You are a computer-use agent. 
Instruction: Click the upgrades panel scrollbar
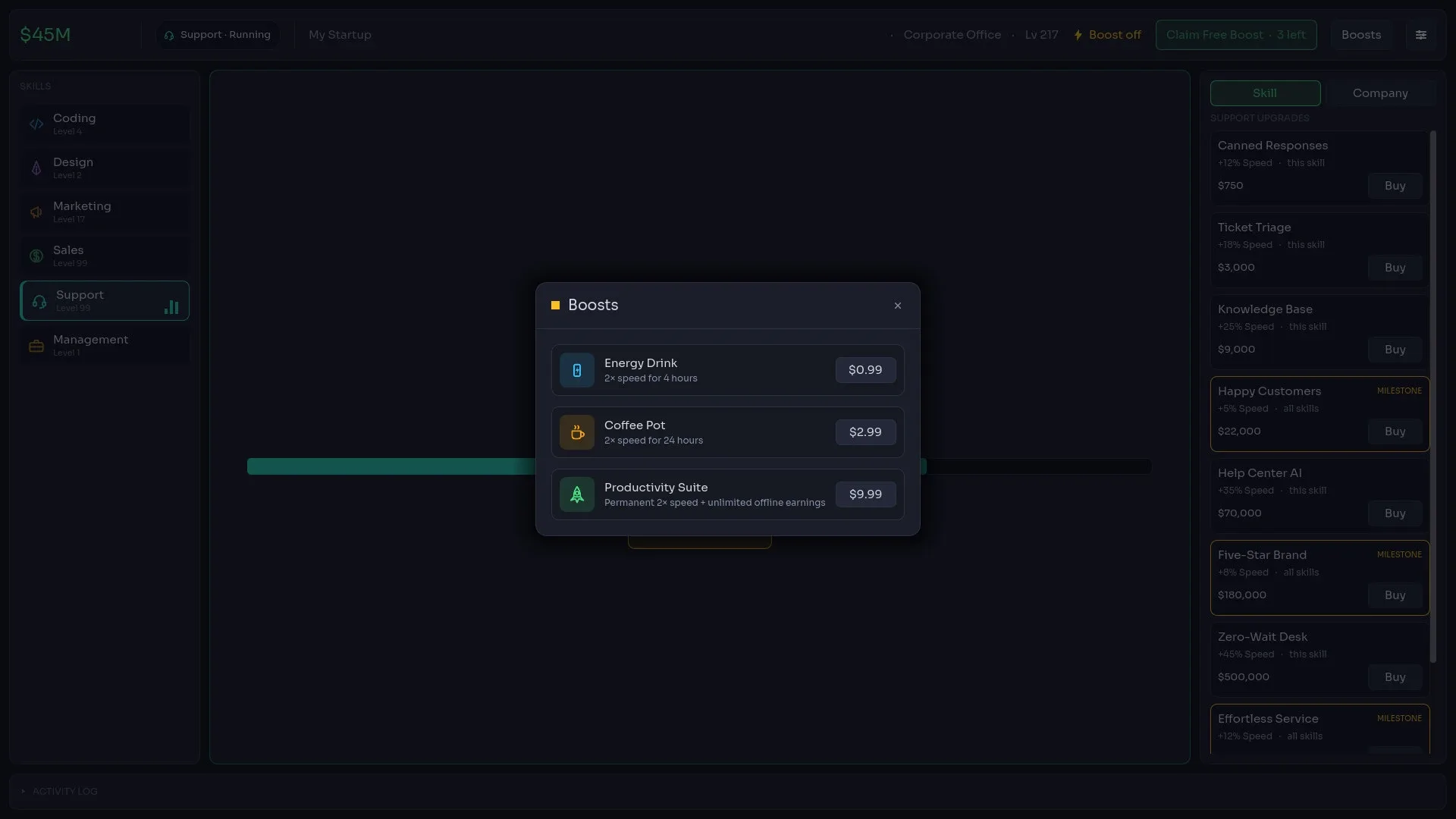click(1433, 397)
